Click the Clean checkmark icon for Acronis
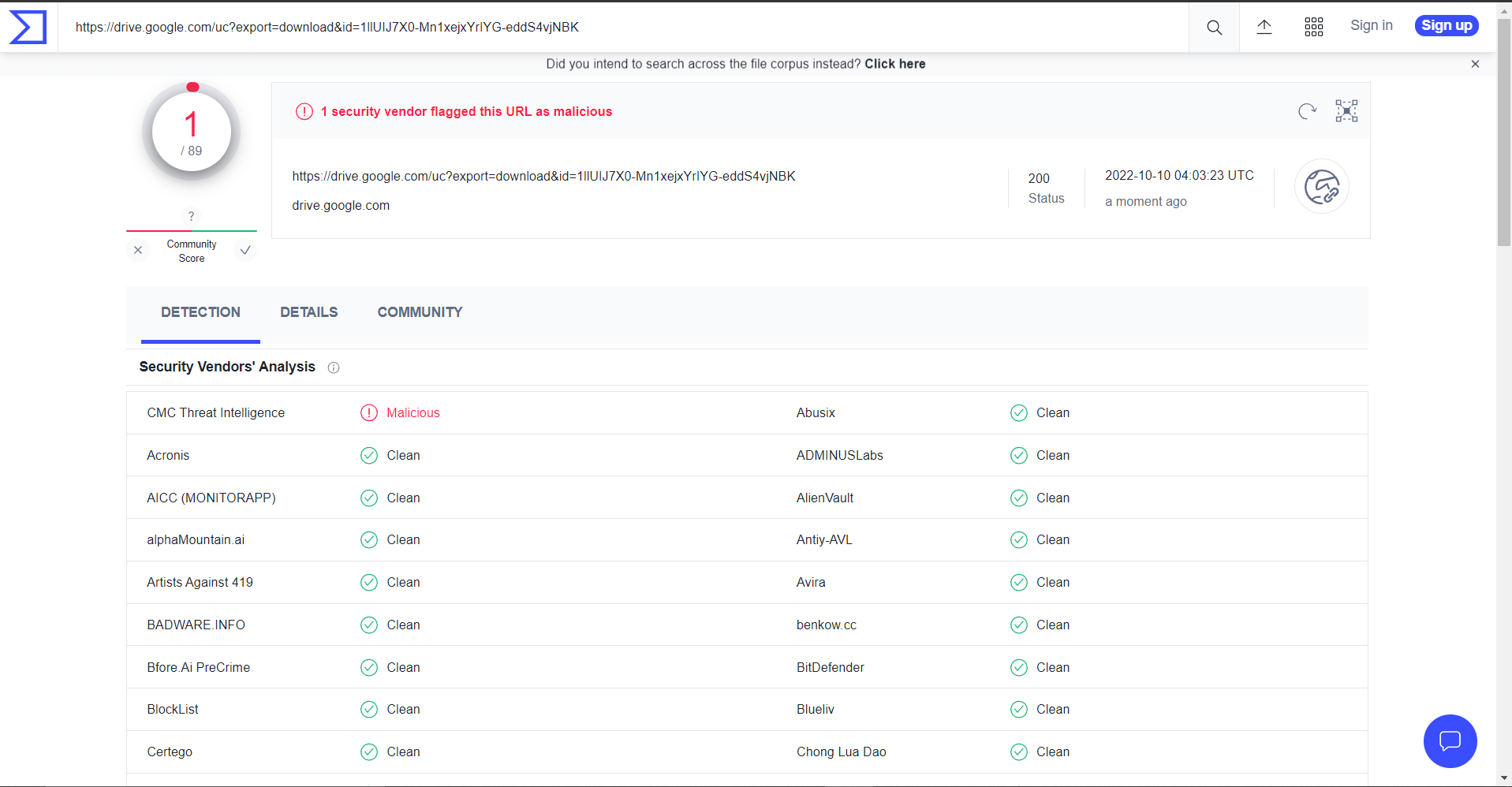Screen dimensions: 1512x787 (x=369, y=456)
